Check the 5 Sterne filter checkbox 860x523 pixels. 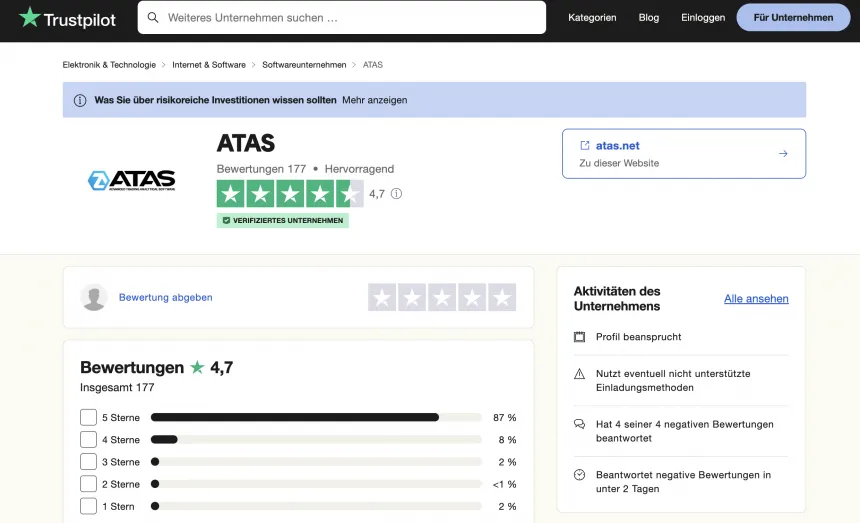tap(88, 417)
